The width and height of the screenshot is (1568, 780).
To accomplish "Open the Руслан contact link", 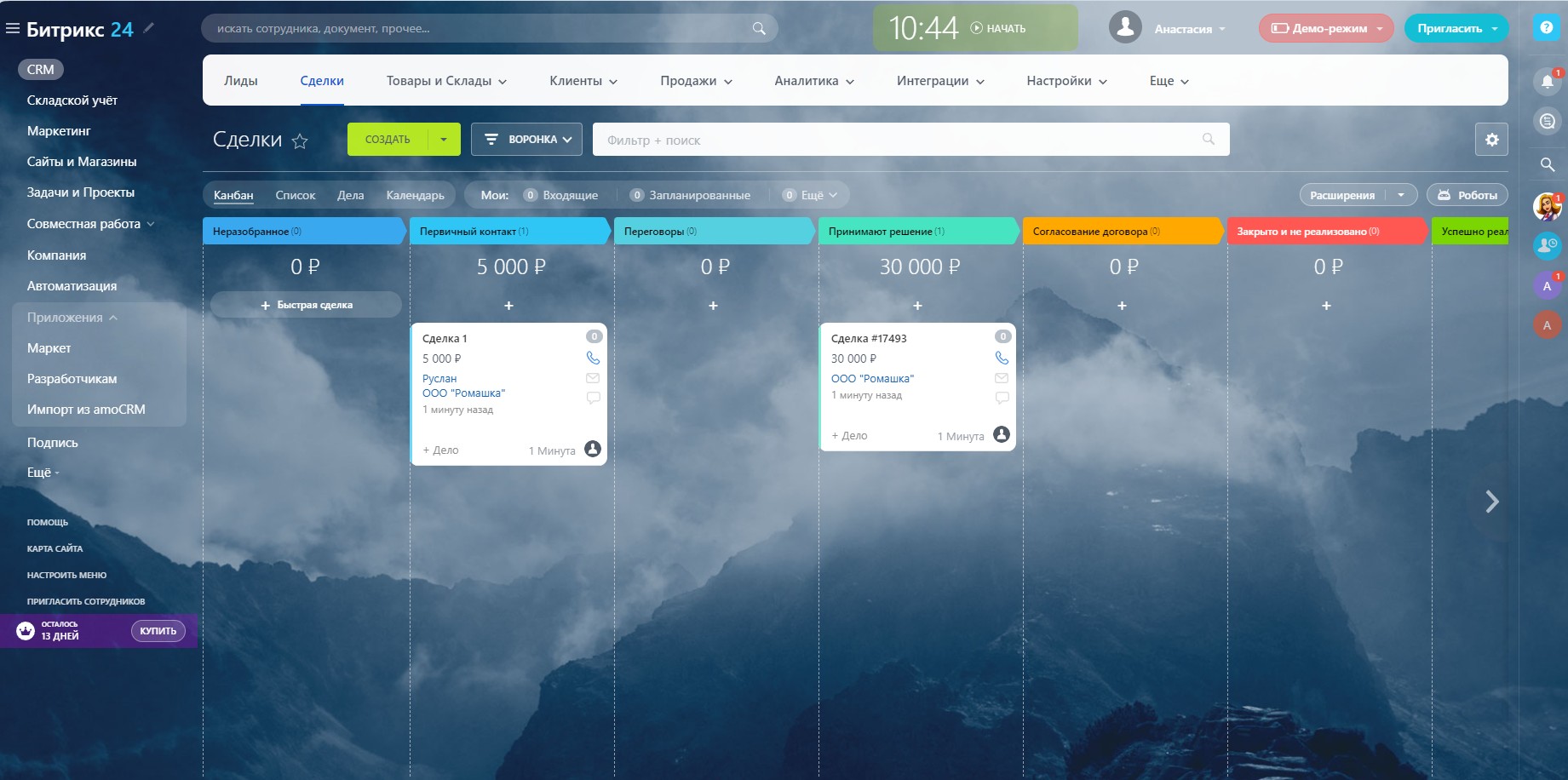I will click(x=439, y=378).
